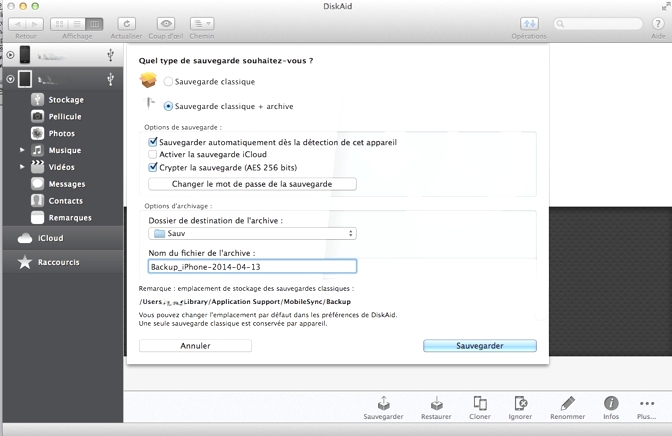
Task: Expand the Musique sidebar item
Action: pyautogui.click(x=22, y=150)
